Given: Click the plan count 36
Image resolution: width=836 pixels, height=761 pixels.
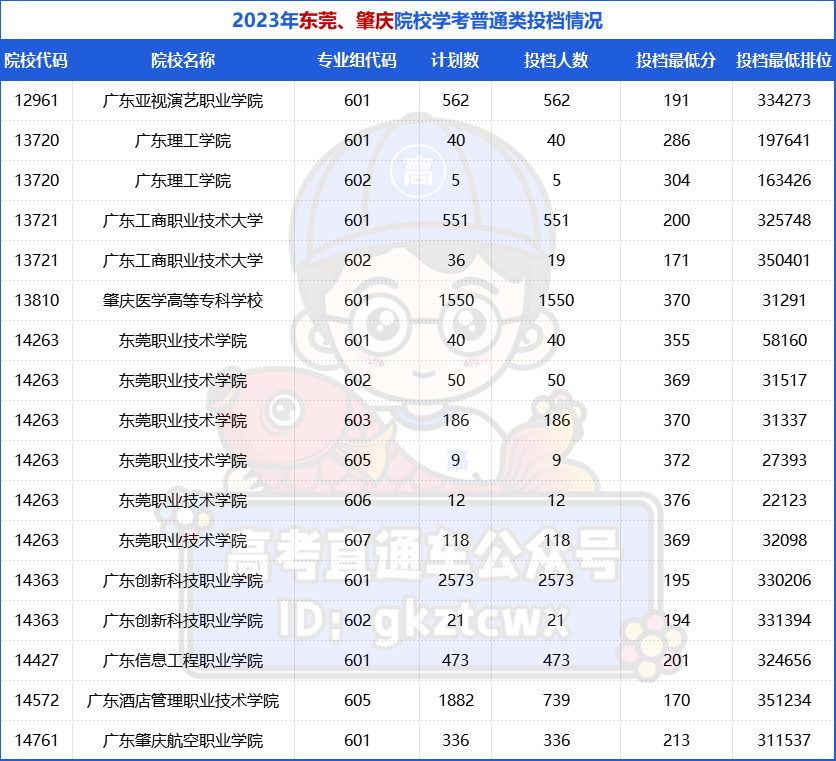Looking at the screenshot, I should pos(456,260).
